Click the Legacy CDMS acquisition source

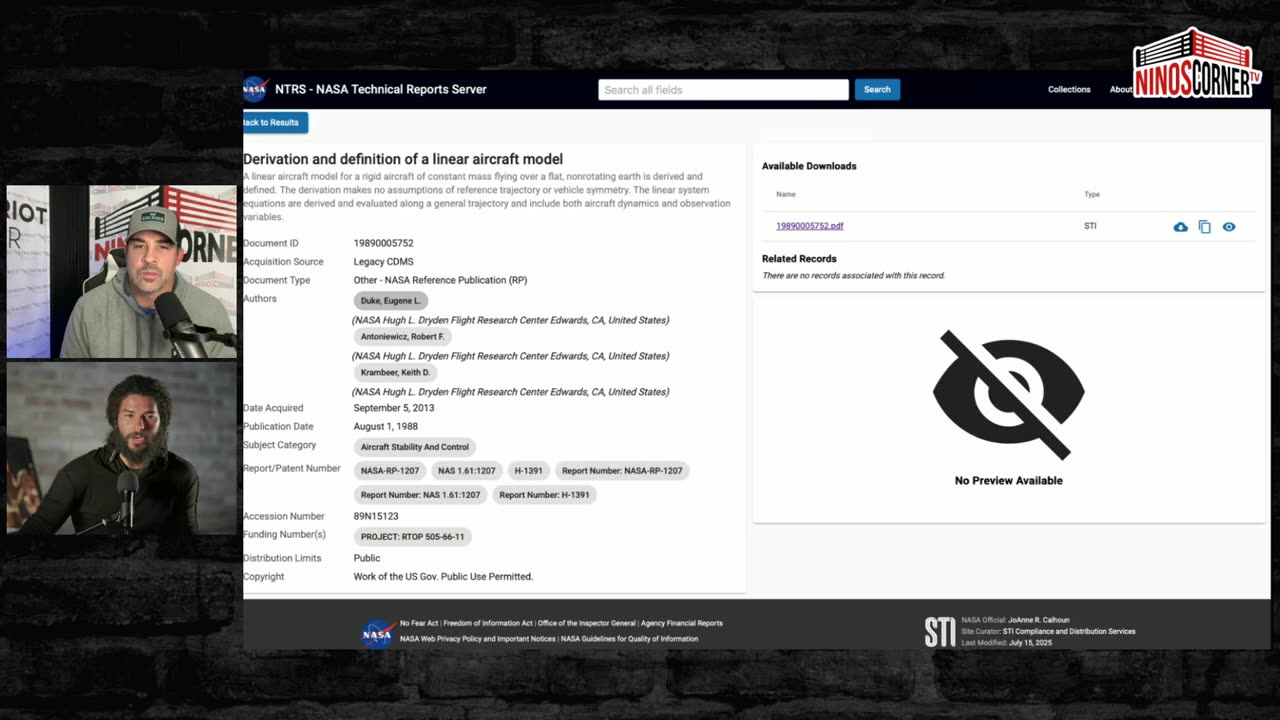click(x=383, y=262)
